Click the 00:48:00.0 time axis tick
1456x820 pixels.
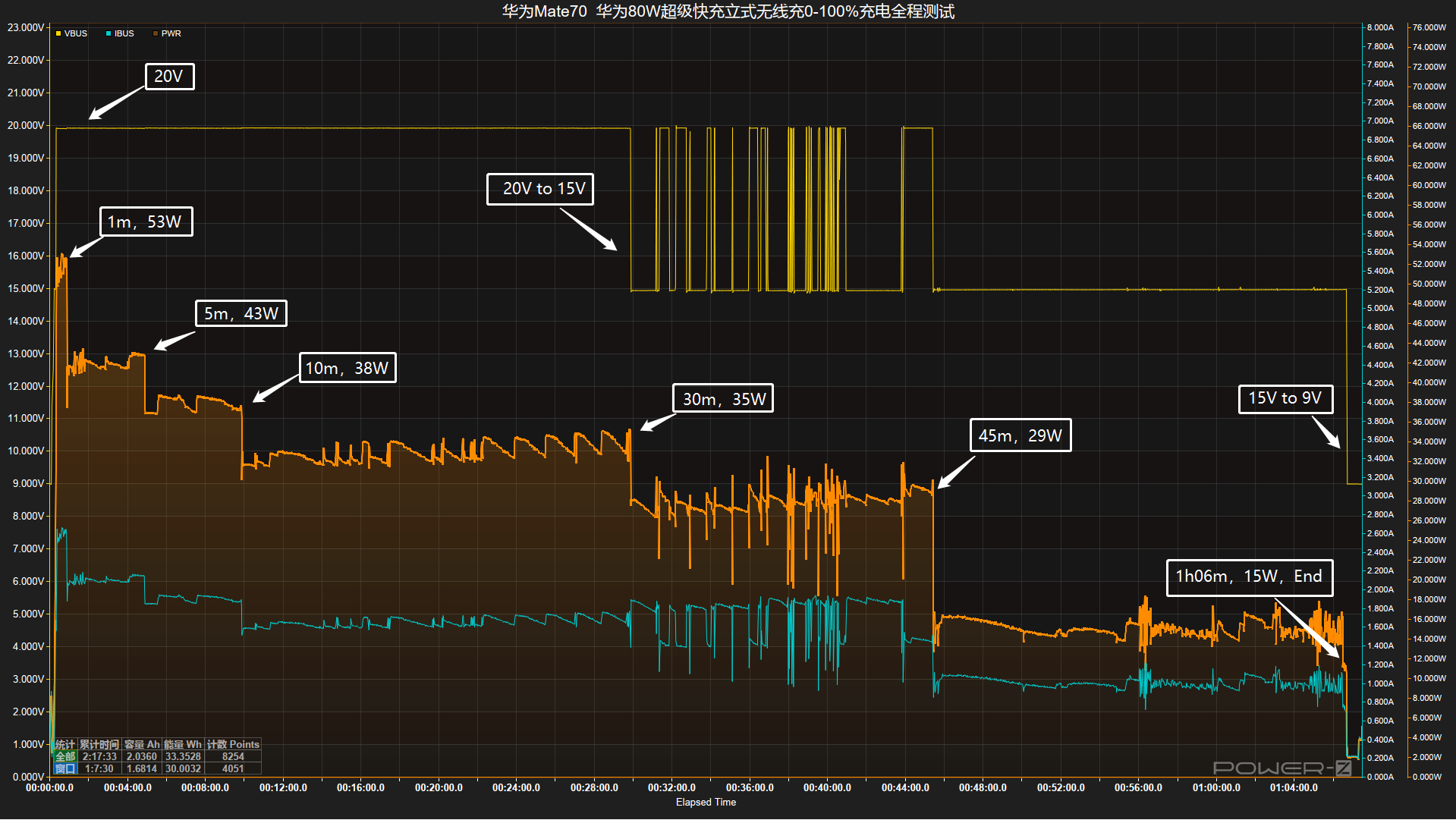point(983,787)
